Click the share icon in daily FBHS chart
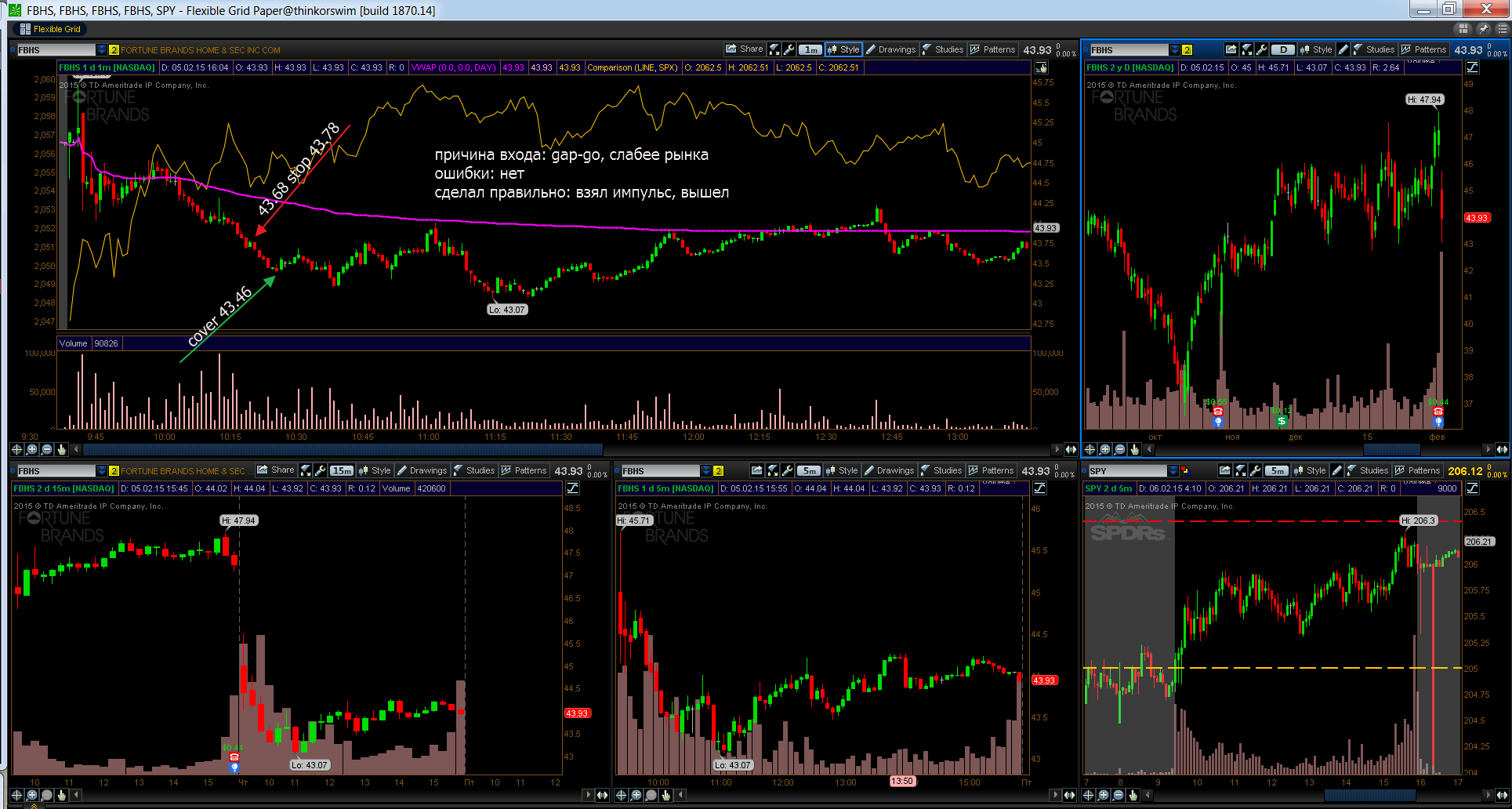 click(x=1231, y=49)
